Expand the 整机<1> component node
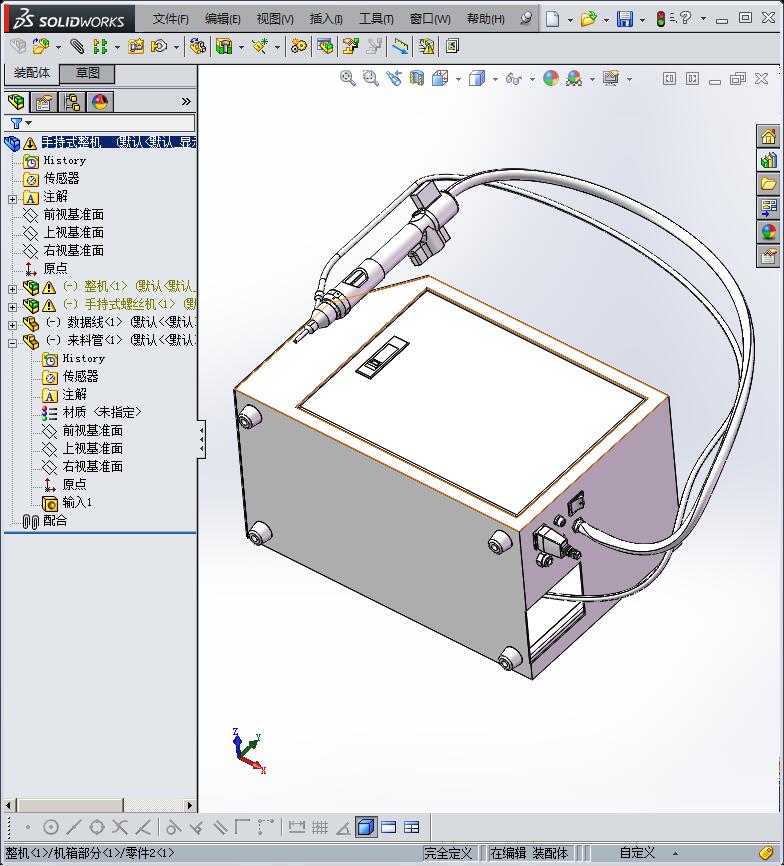 pyautogui.click(x=12, y=288)
